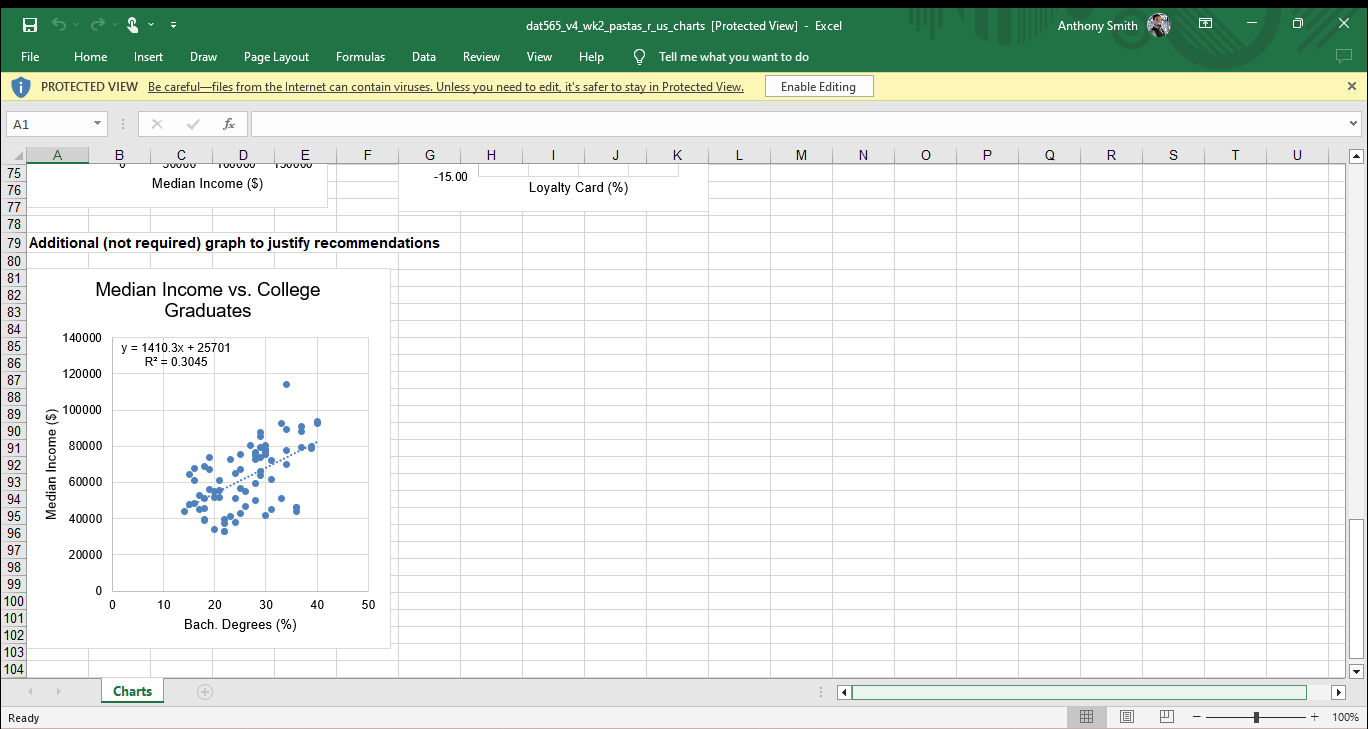1368x729 pixels.
Task: Open the Page Layout ribbon tab
Action: tap(276, 57)
